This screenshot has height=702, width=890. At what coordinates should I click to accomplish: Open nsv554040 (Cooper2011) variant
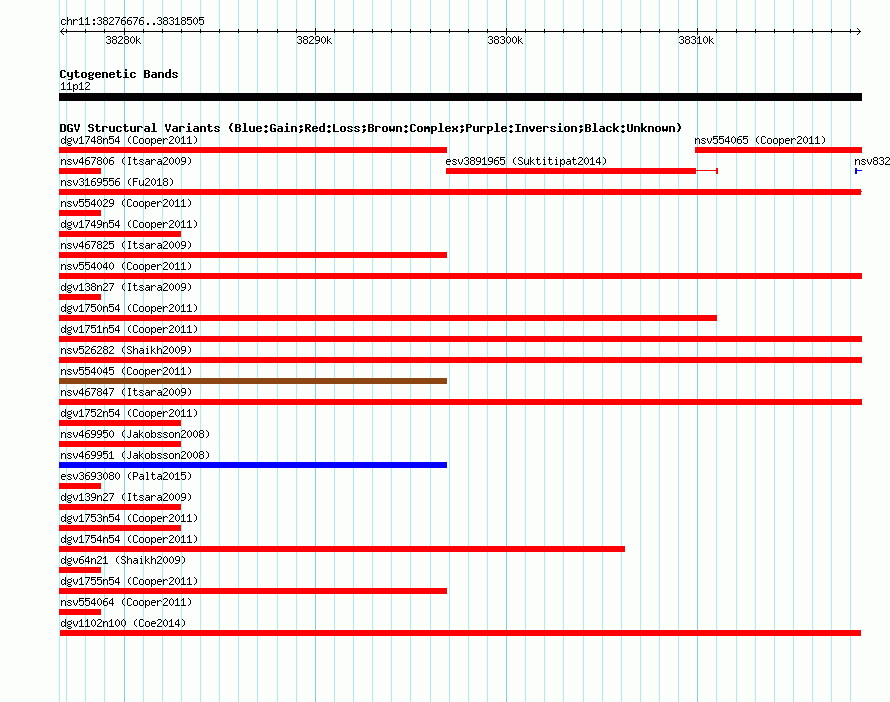[x=126, y=266]
